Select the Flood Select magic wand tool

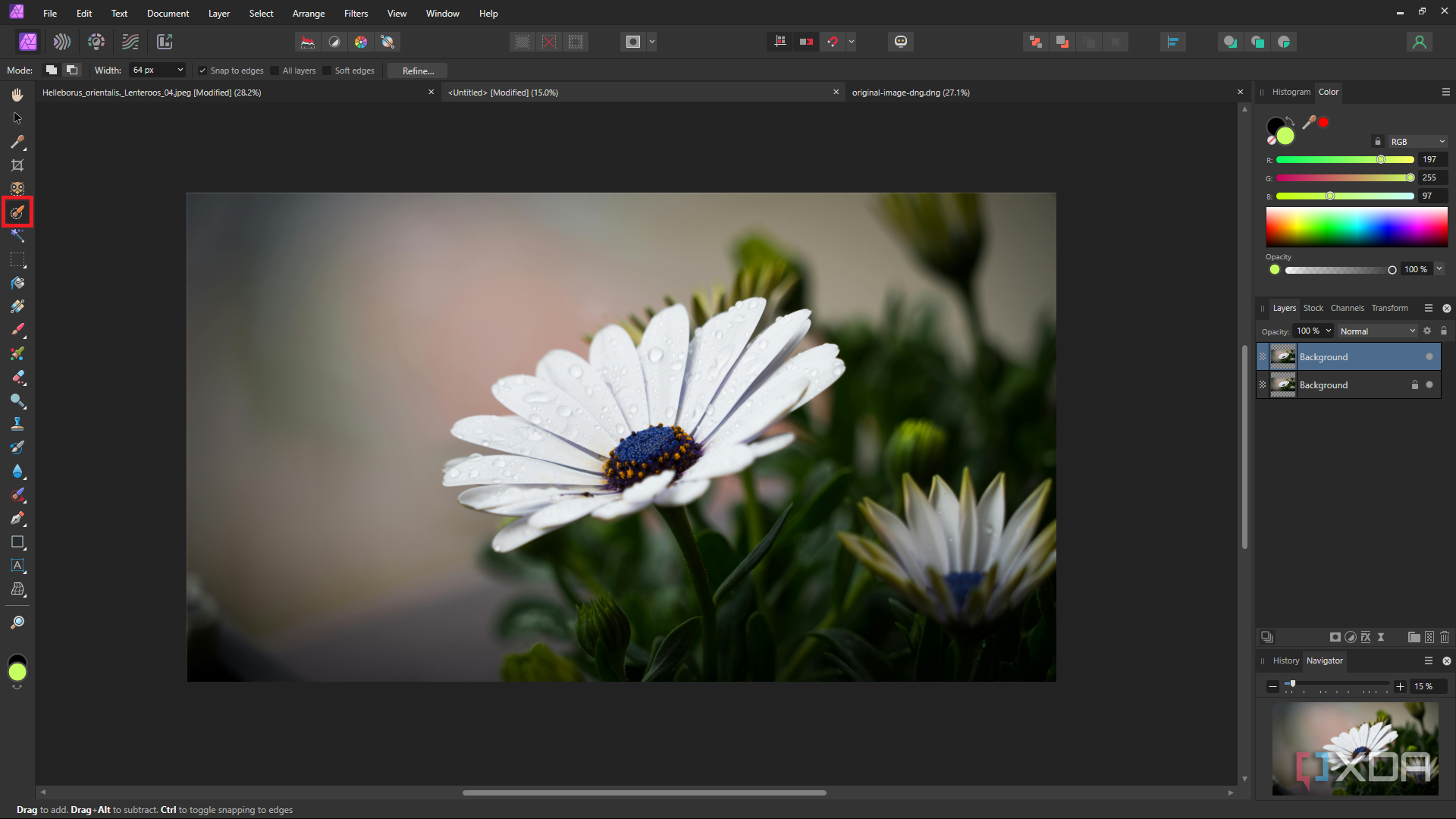[x=17, y=236]
